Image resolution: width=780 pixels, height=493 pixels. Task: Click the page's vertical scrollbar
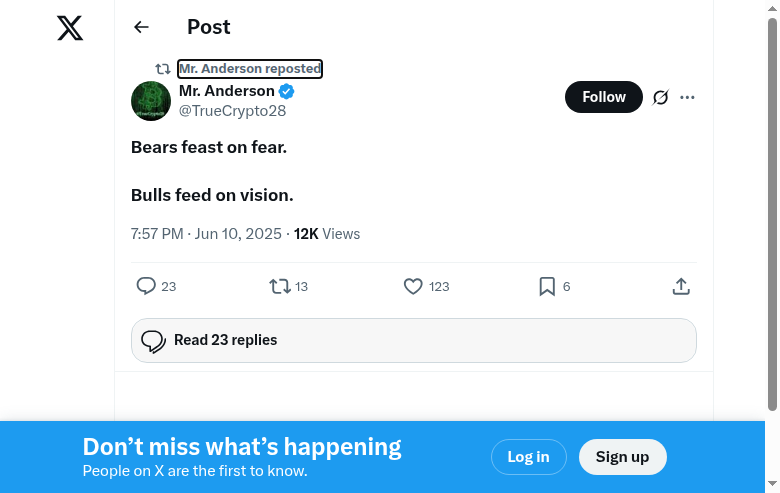[772, 210]
